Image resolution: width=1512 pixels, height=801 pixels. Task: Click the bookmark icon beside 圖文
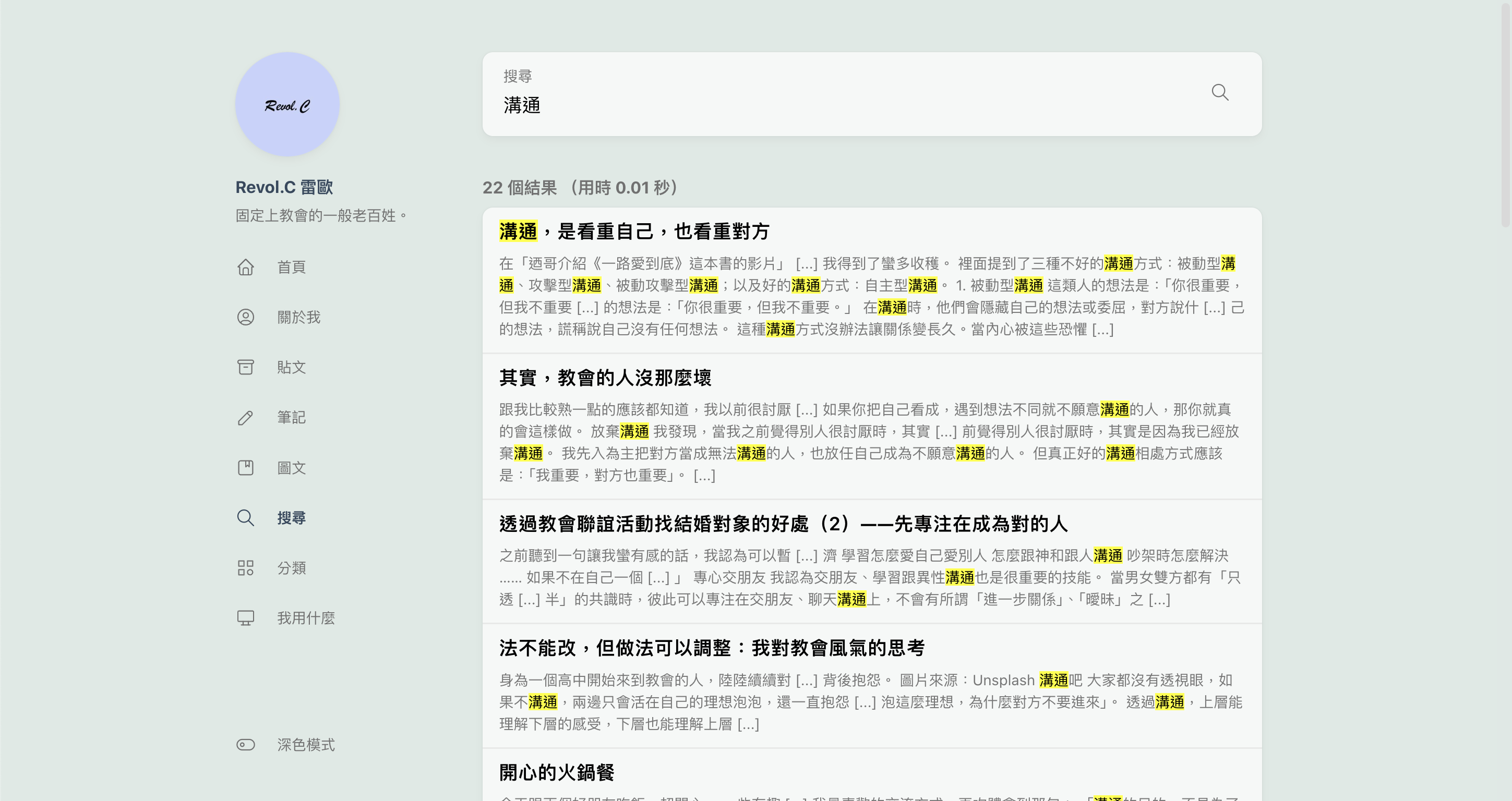click(x=245, y=468)
